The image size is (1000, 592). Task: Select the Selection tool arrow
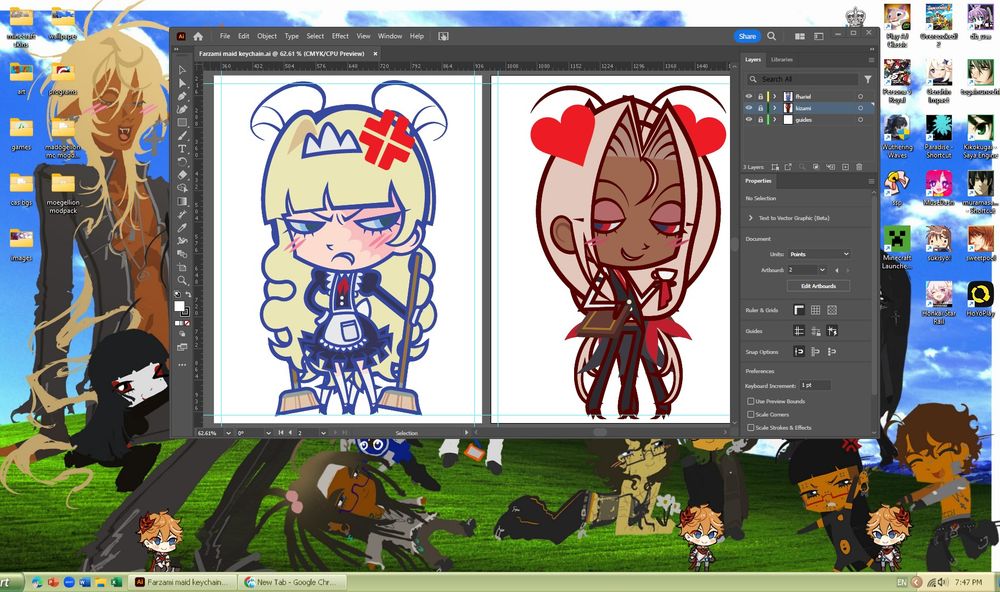click(182, 70)
